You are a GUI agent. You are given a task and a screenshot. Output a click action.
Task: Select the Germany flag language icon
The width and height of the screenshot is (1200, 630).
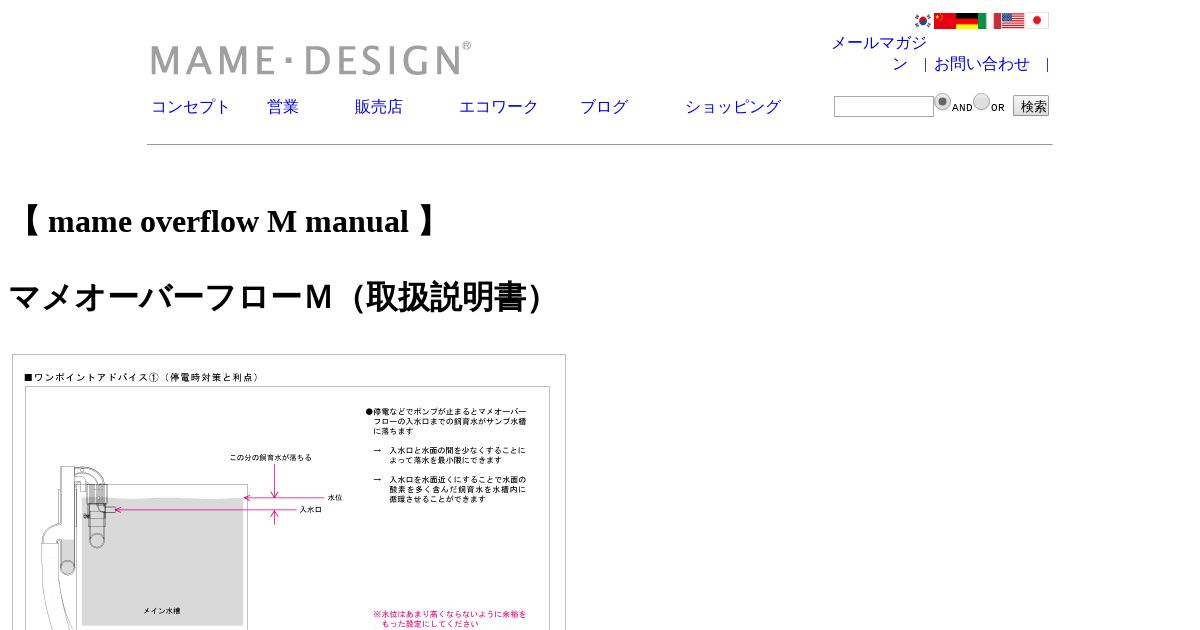tap(967, 20)
